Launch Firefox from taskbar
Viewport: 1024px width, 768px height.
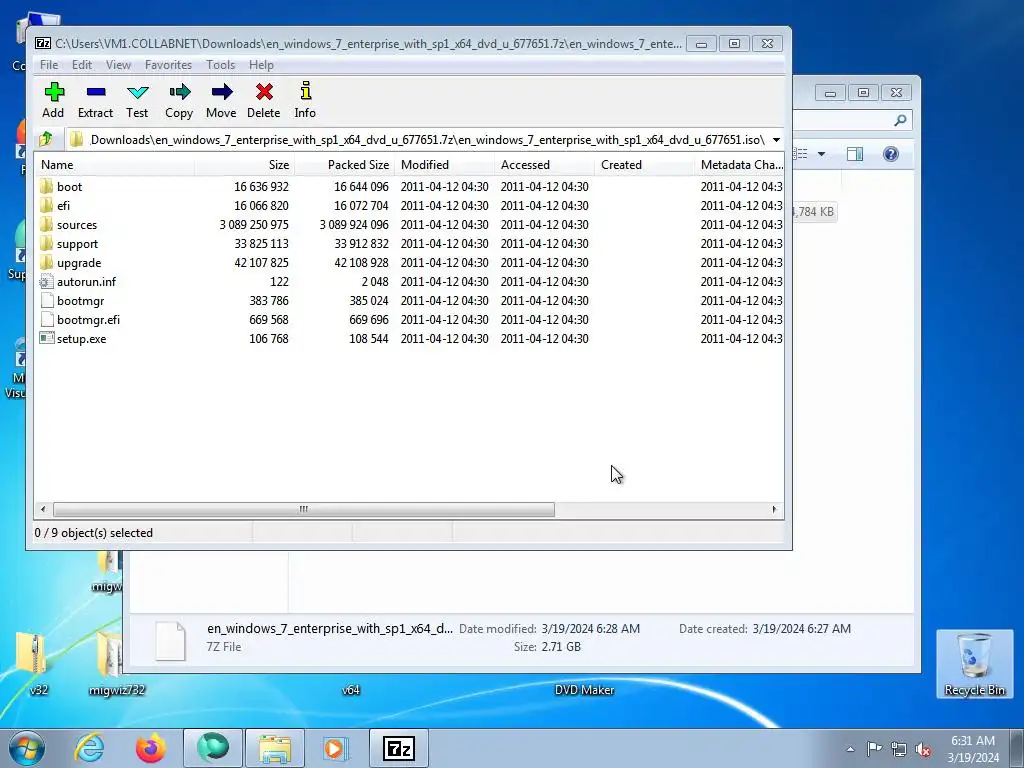coord(151,748)
